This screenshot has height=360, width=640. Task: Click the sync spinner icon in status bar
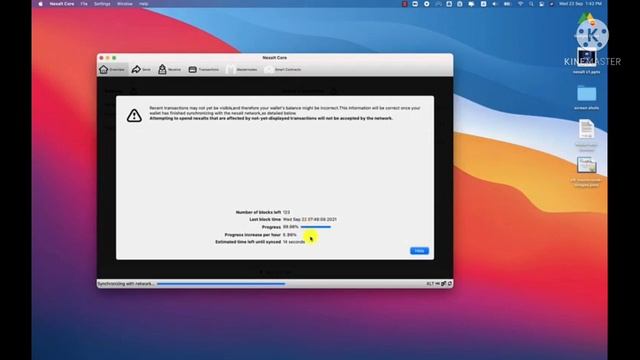tap(450, 283)
